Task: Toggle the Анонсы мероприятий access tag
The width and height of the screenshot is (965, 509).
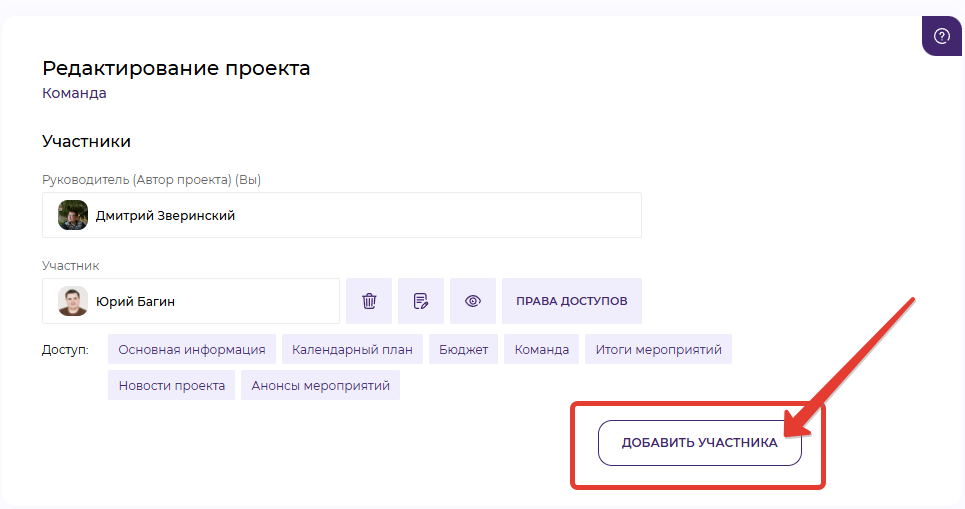Action: pyautogui.click(x=320, y=385)
